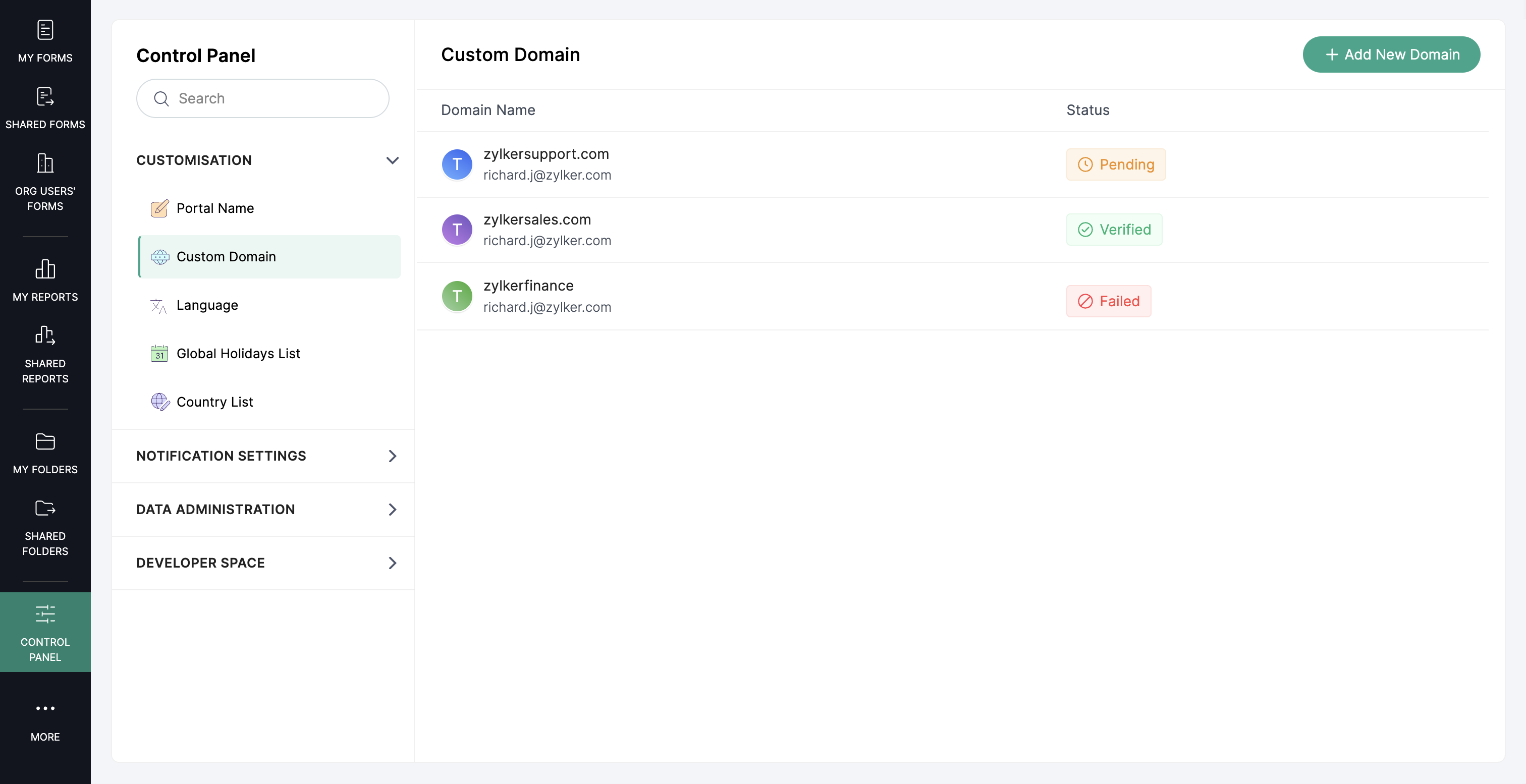Click the Portal Name pencil icon
Image resolution: width=1526 pixels, height=784 pixels.
point(159,208)
